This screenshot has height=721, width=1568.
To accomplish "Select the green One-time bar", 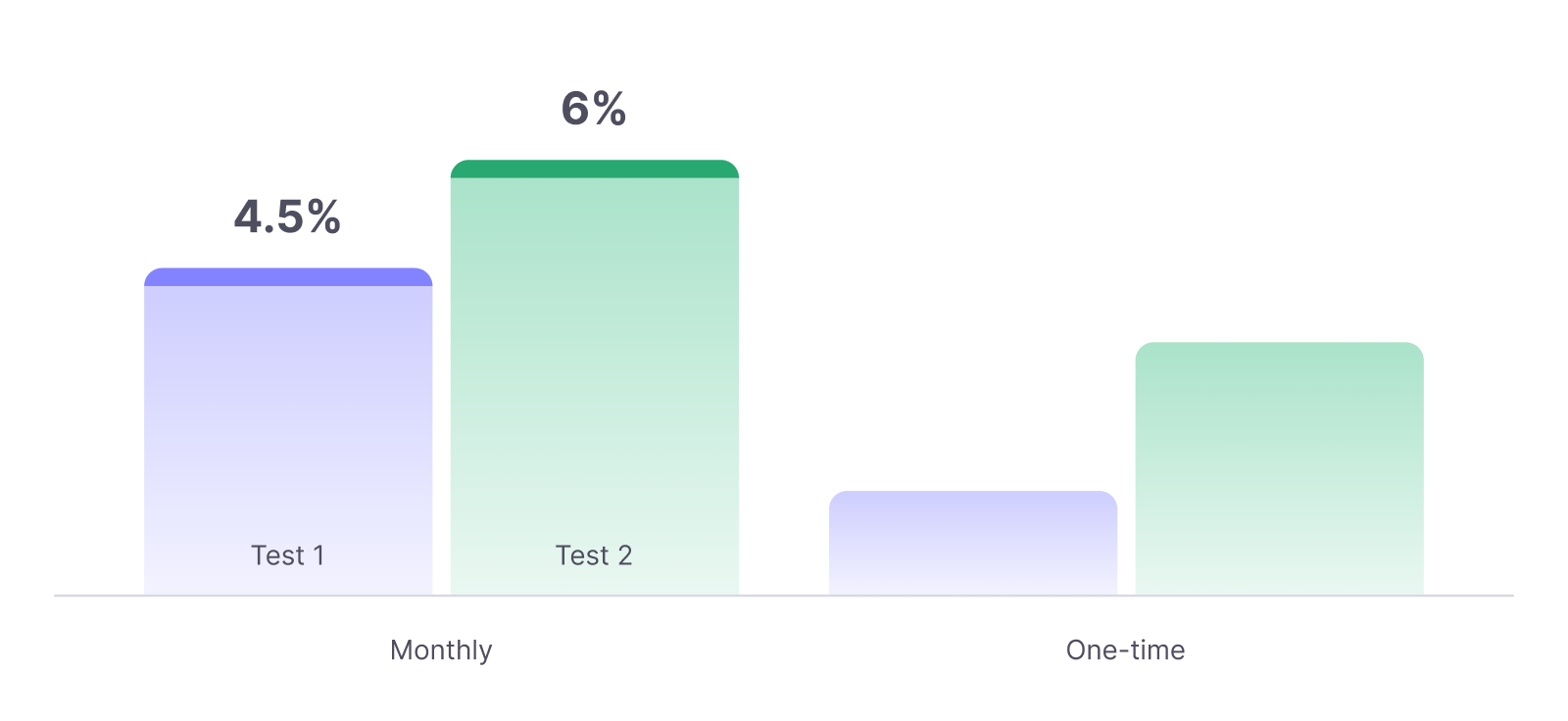I will (x=1279, y=468).
